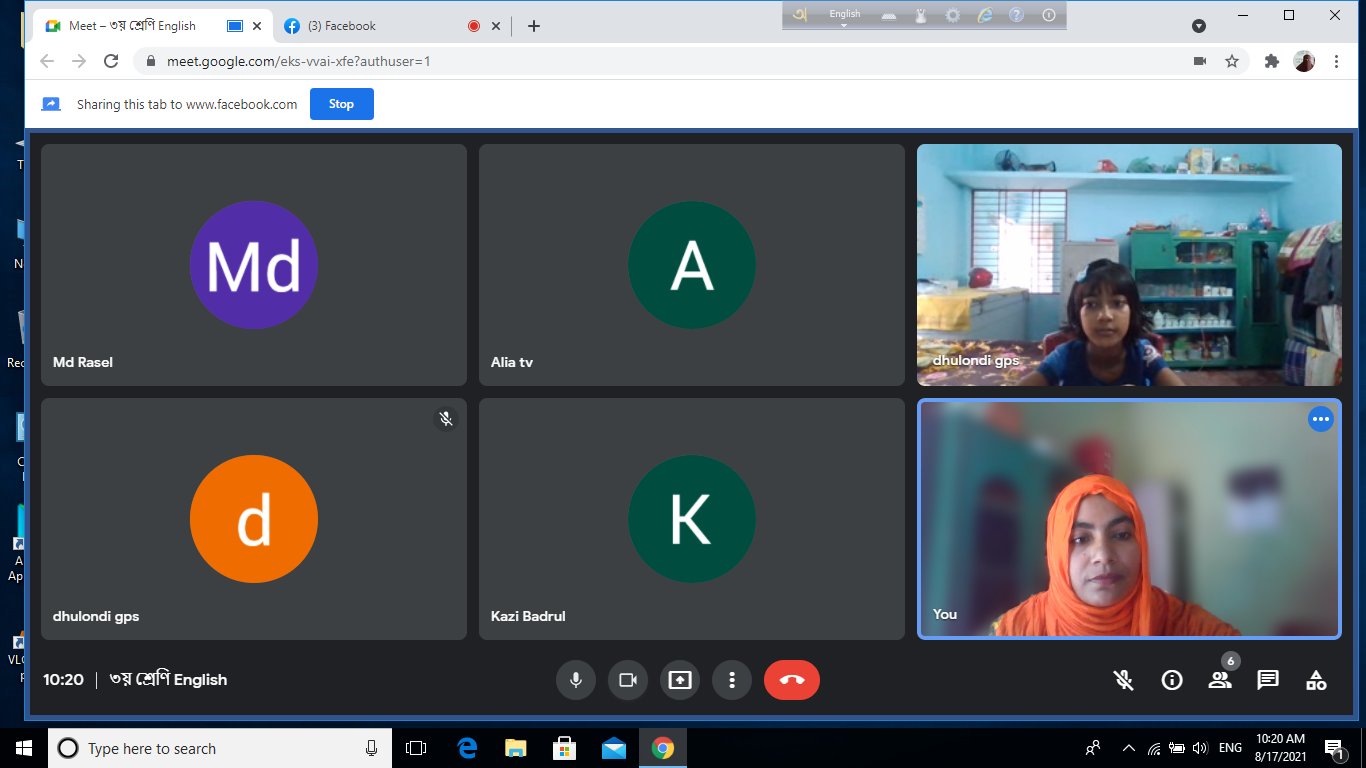Open Chrome profile avatar
The width and height of the screenshot is (1366, 768).
coord(1304,61)
